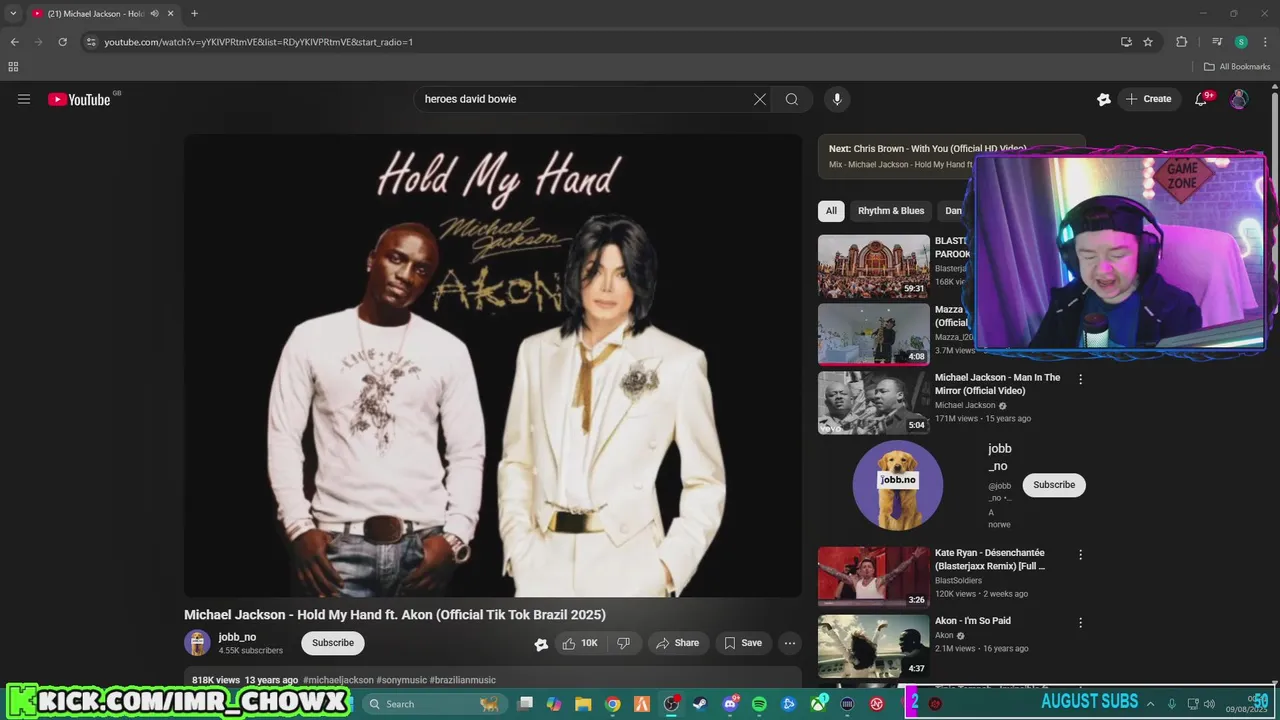This screenshot has height=720, width=1280.
Task: Open Kate Ryan Désenchantée thumbnail
Action: tap(874, 577)
